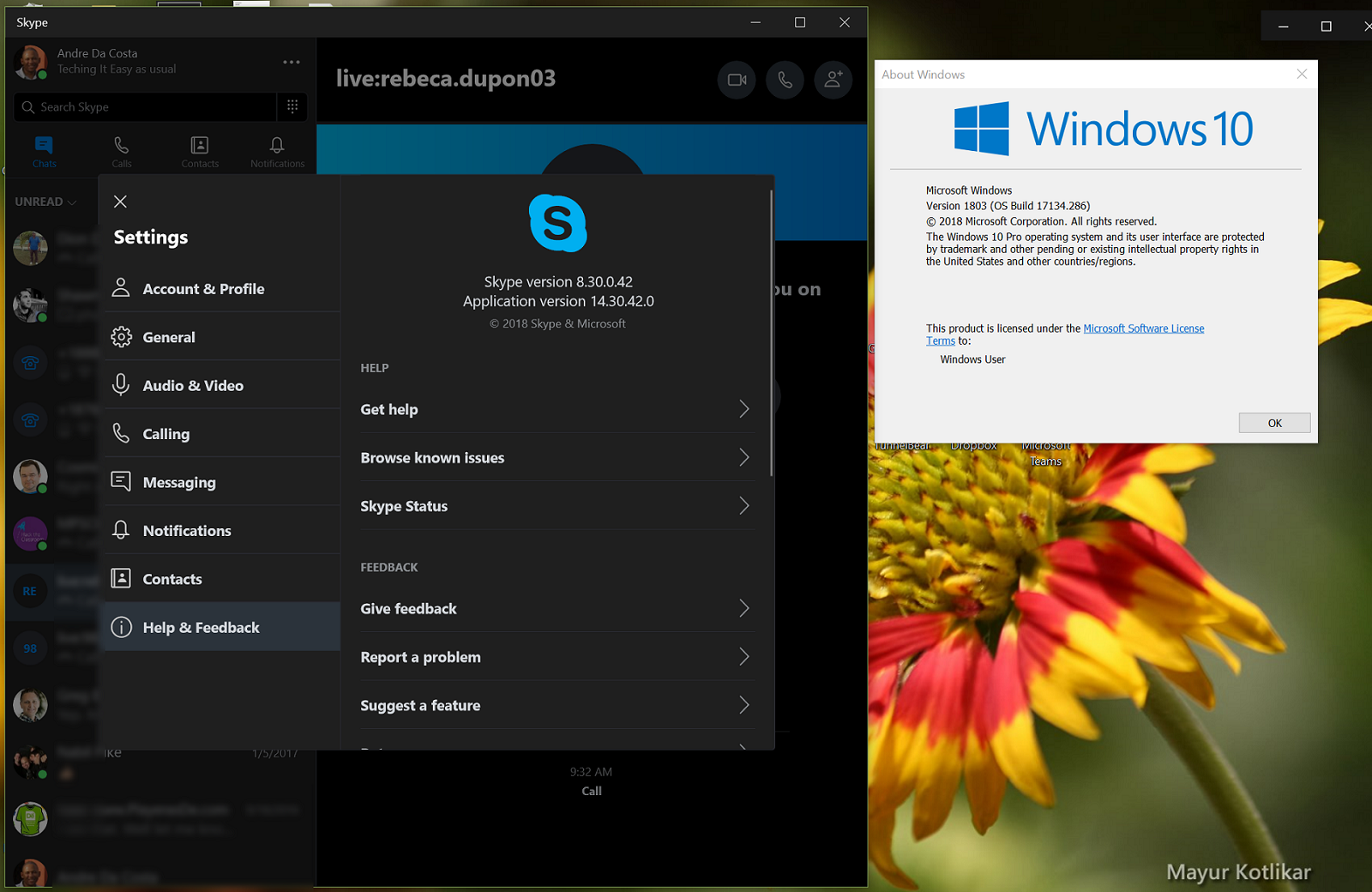Select Help & Feedback settings
Screen dimensions: 1372x892
tap(220, 627)
